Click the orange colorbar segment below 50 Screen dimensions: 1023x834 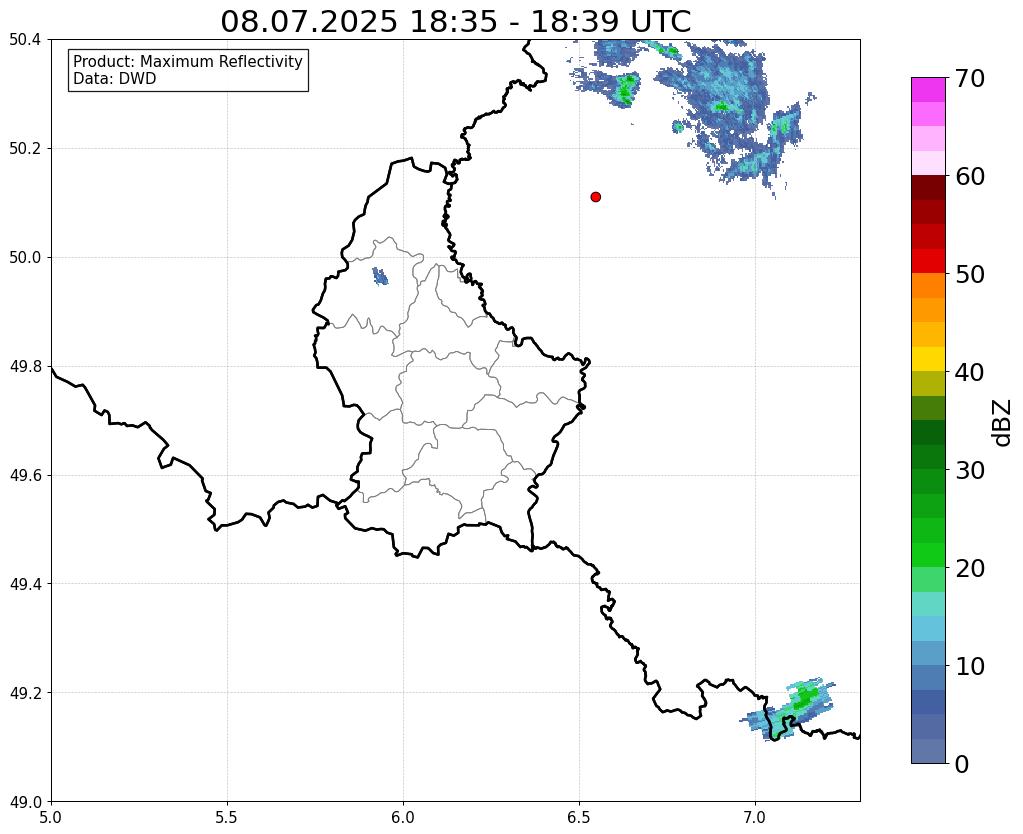tap(928, 286)
